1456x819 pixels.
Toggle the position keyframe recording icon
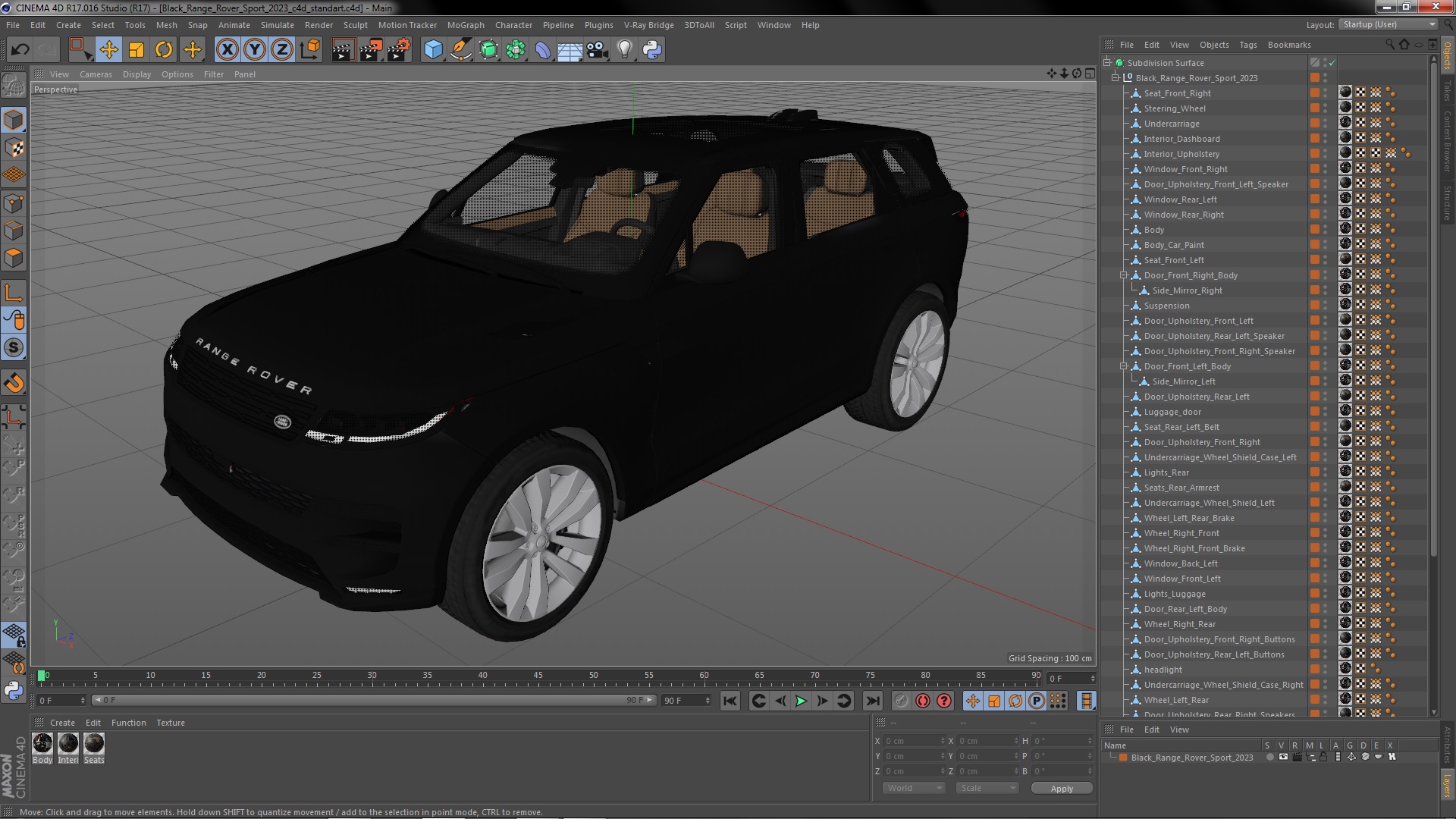pos(973,701)
